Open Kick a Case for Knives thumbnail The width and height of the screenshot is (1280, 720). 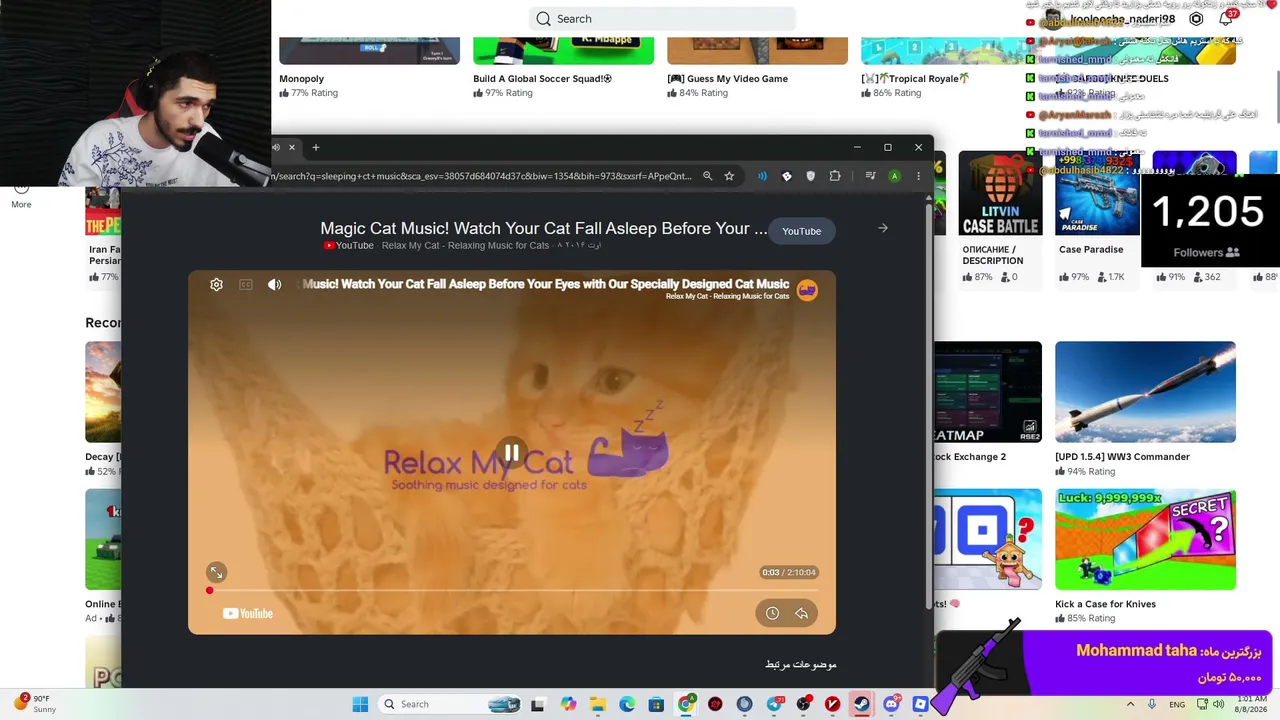click(x=1145, y=539)
